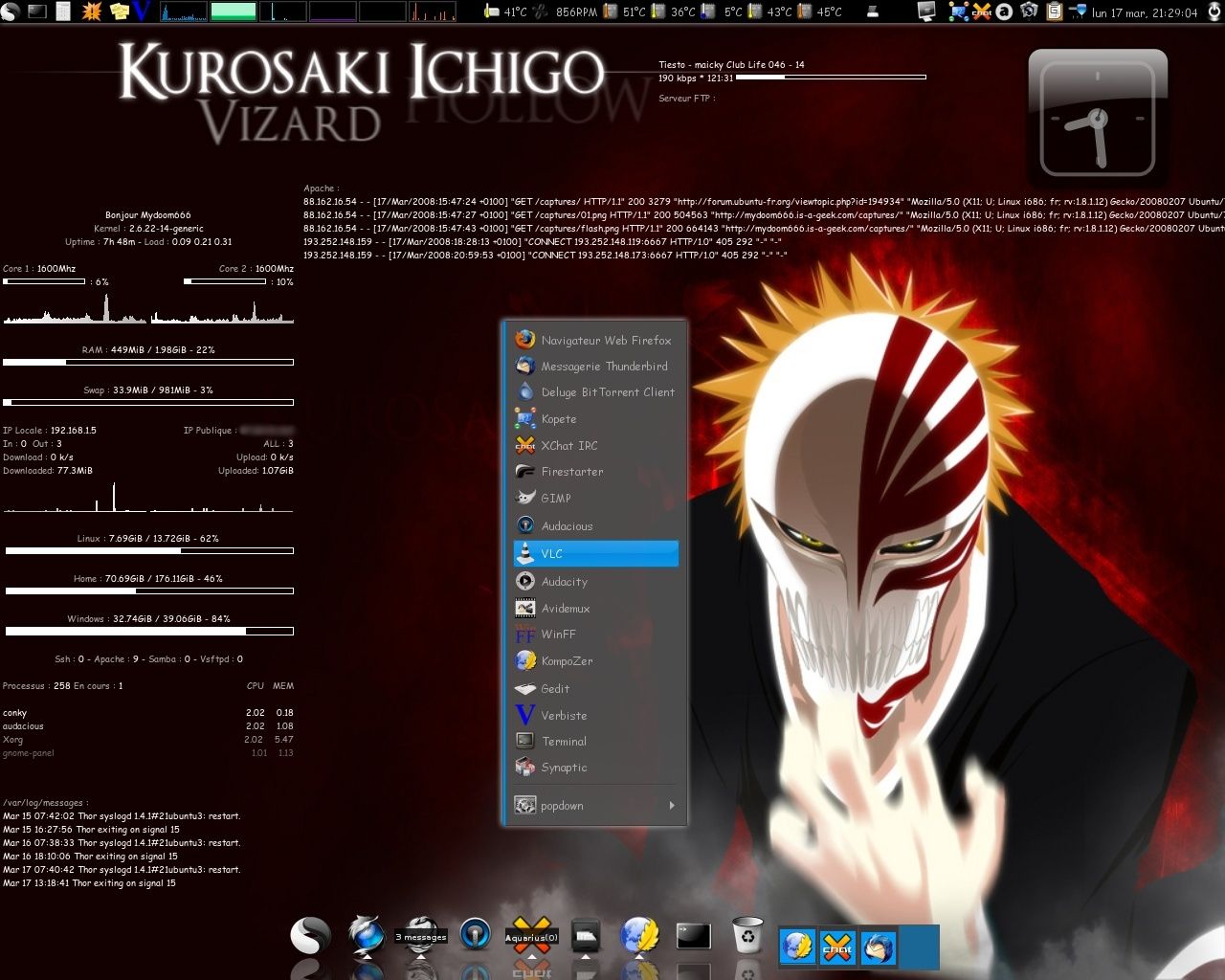Open the Kopete tray icon in top panel
The height and width of the screenshot is (980, 1225).
[x=958, y=11]
